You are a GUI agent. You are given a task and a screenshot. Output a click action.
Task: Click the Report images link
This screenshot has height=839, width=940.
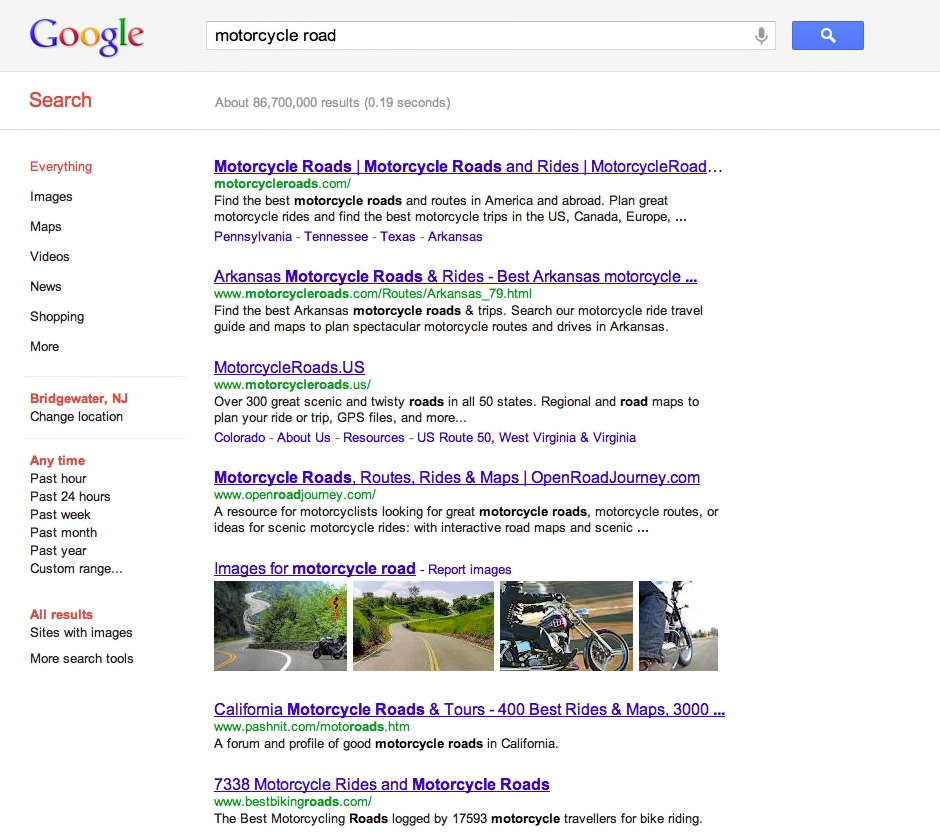470,570
